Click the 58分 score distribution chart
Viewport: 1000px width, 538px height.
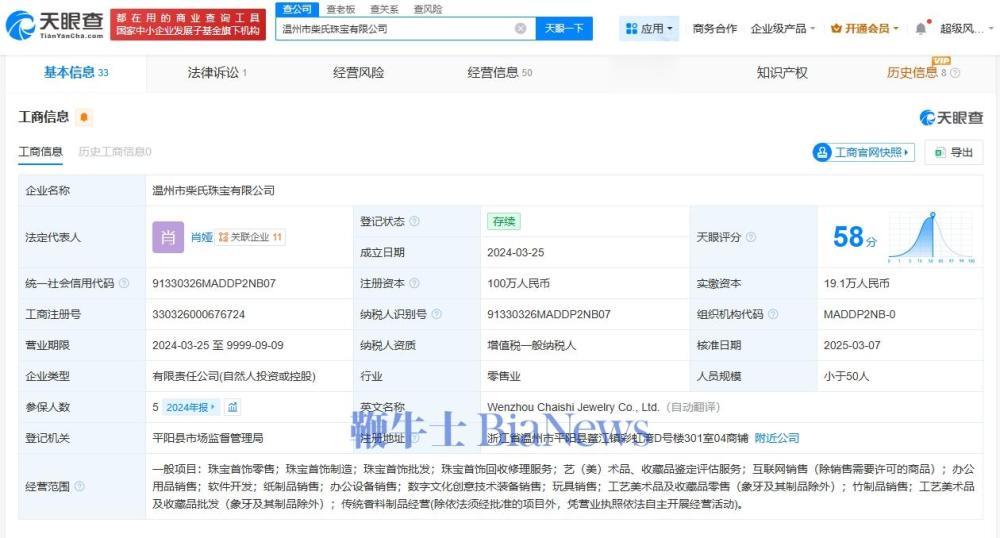(x=931, y=237)
